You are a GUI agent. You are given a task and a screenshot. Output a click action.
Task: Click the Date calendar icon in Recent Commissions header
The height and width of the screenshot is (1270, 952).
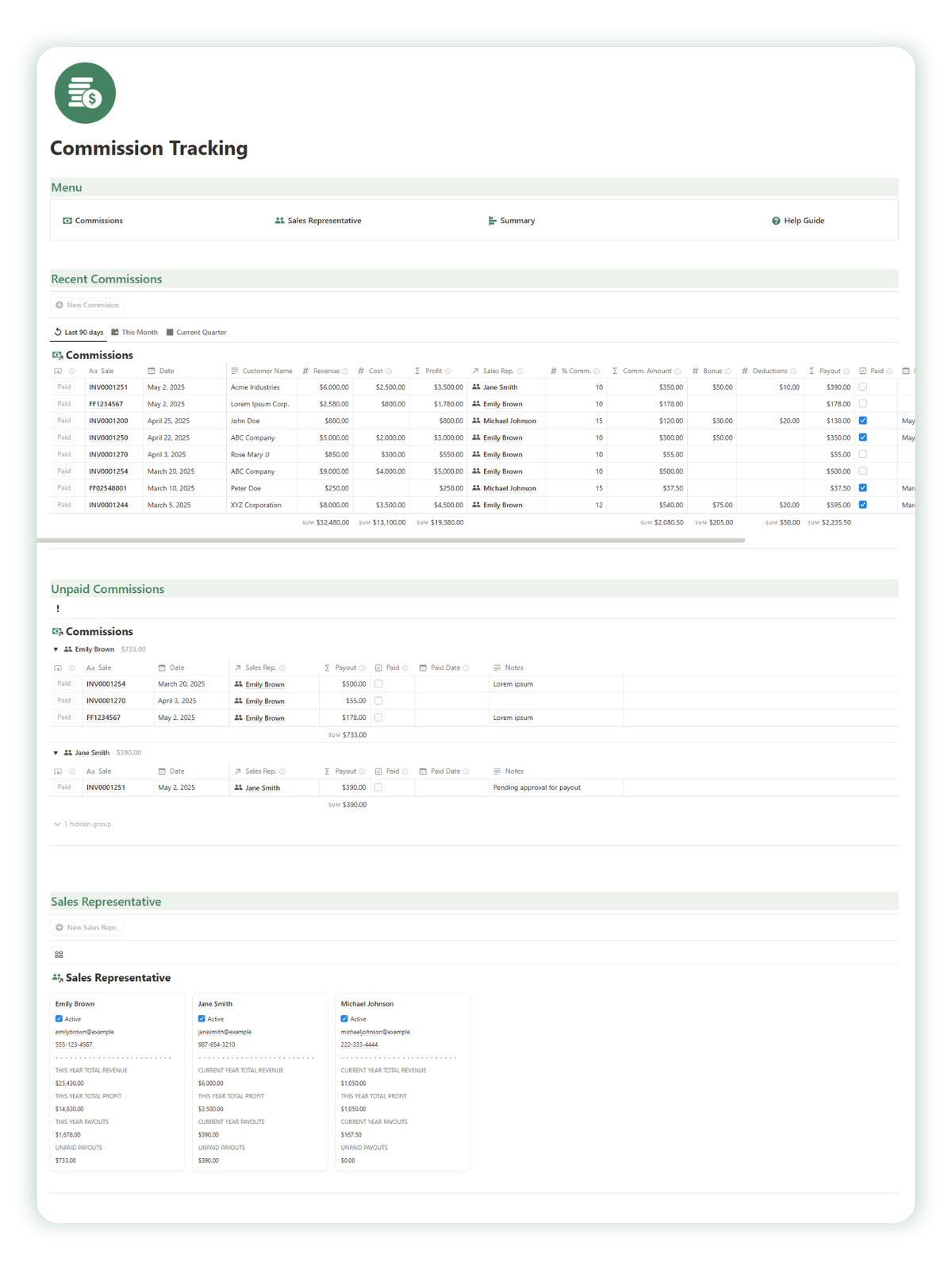pyautogui.click(x=152, y=371)
